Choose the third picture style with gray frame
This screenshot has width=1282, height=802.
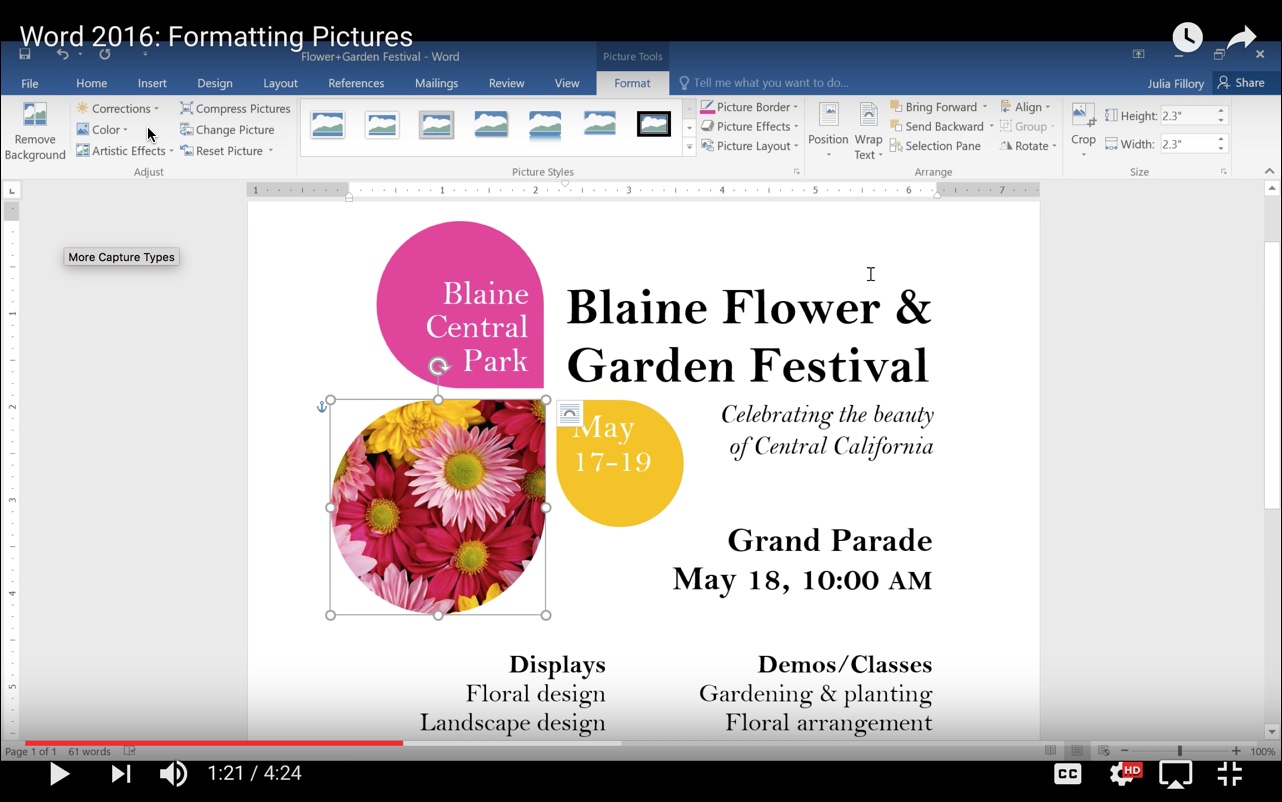tap(436, 124)
